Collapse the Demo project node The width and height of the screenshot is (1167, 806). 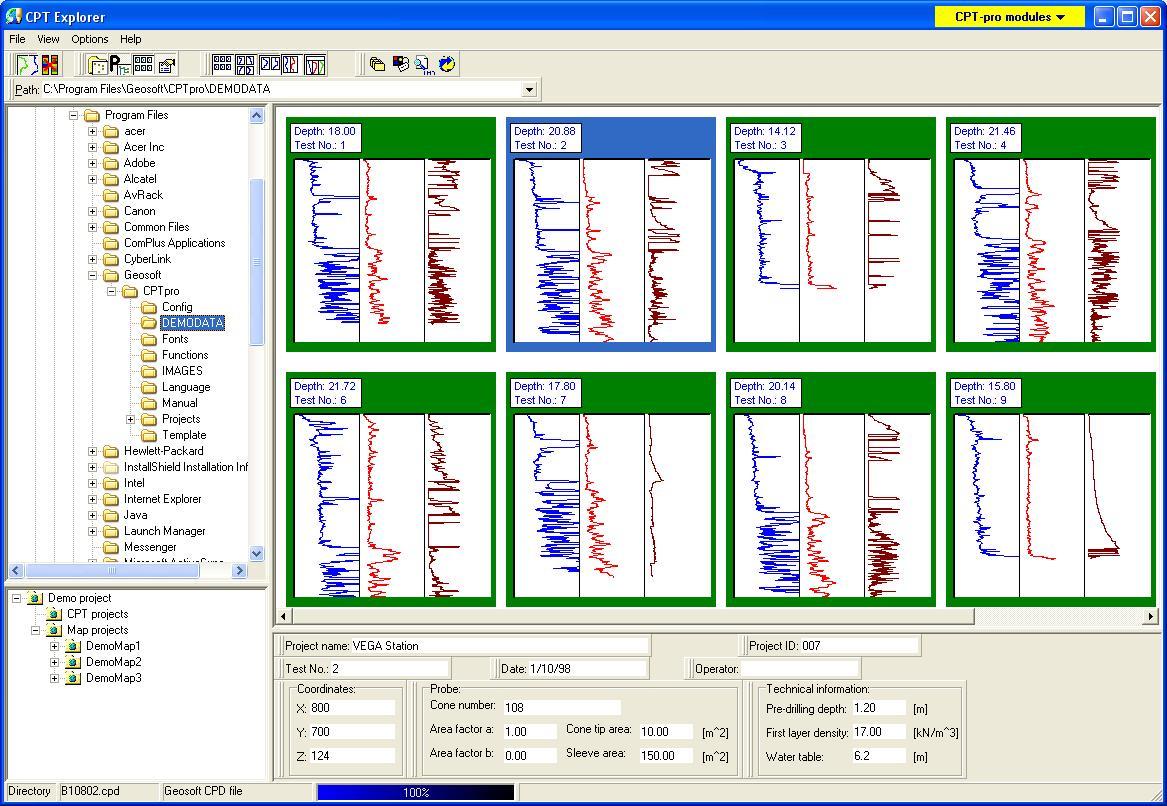tap(16, 598)
